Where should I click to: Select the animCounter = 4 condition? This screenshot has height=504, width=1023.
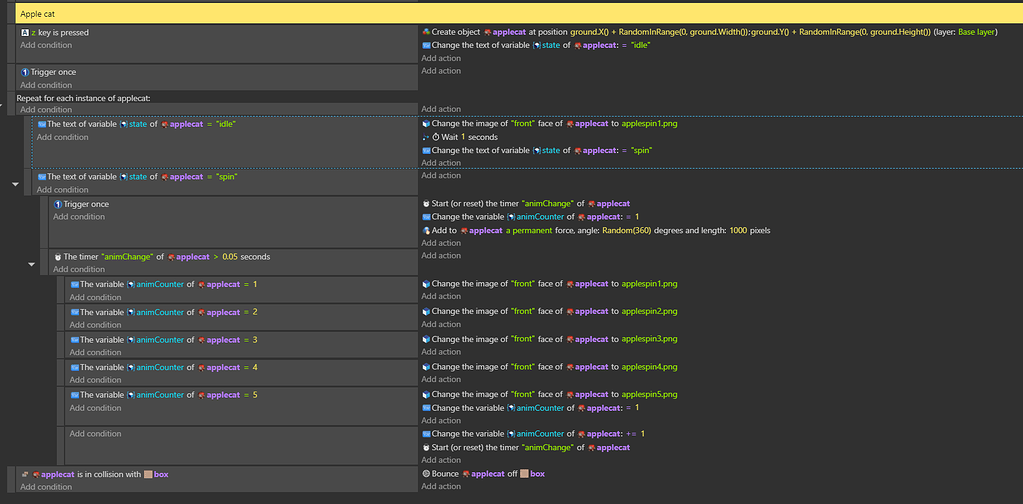pyautogui.click(x=164, y=367)
